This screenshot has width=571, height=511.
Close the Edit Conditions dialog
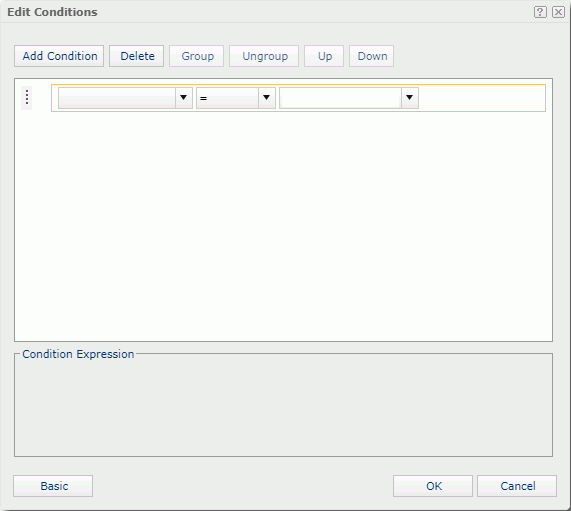pos(558,12)
